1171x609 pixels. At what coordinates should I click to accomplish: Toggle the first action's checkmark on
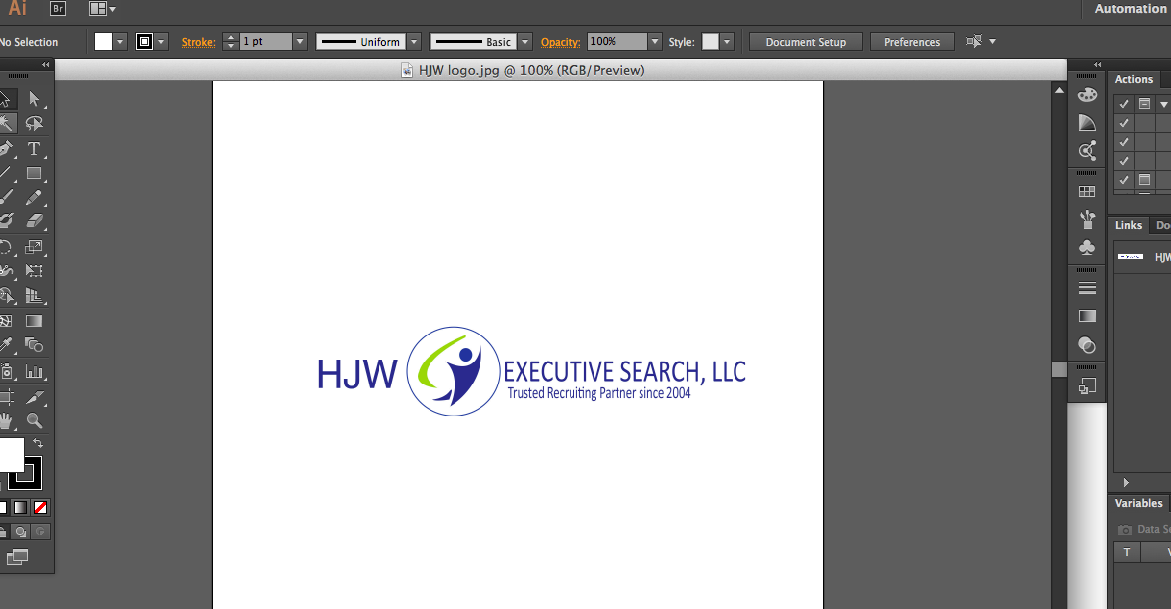coord(1125,103)
